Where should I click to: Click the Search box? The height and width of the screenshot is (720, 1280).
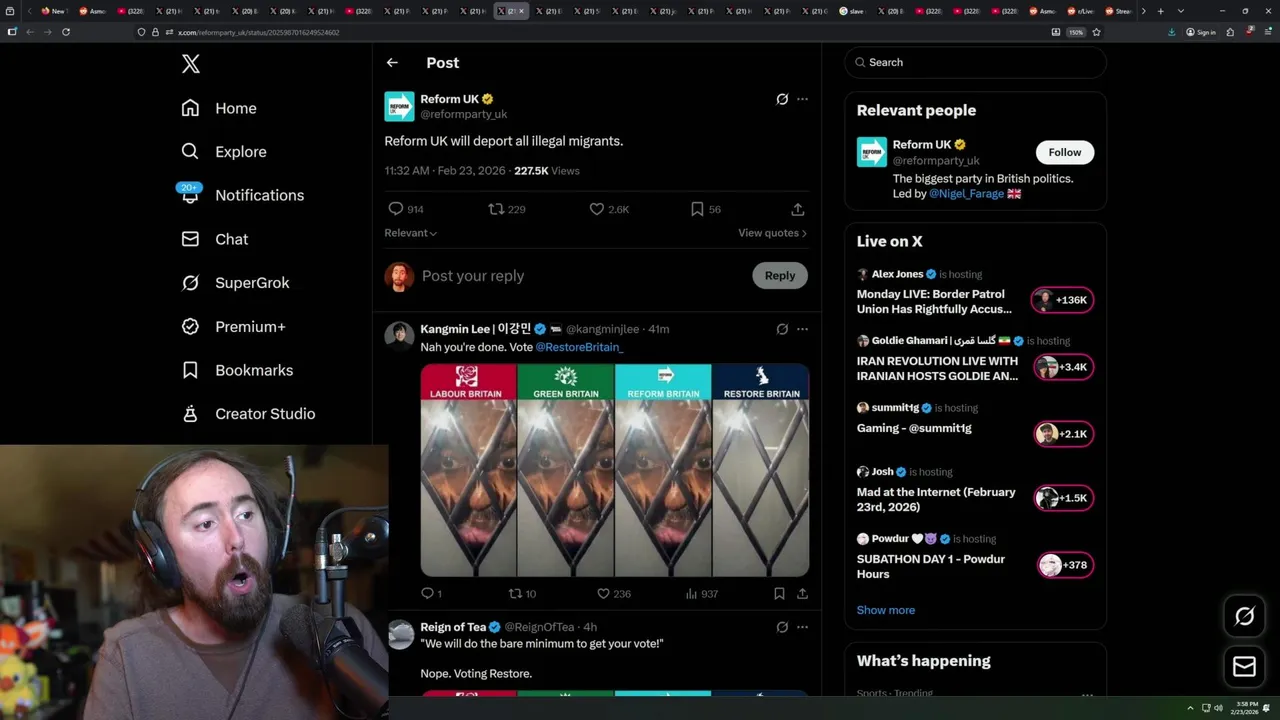tap(975, 62)
